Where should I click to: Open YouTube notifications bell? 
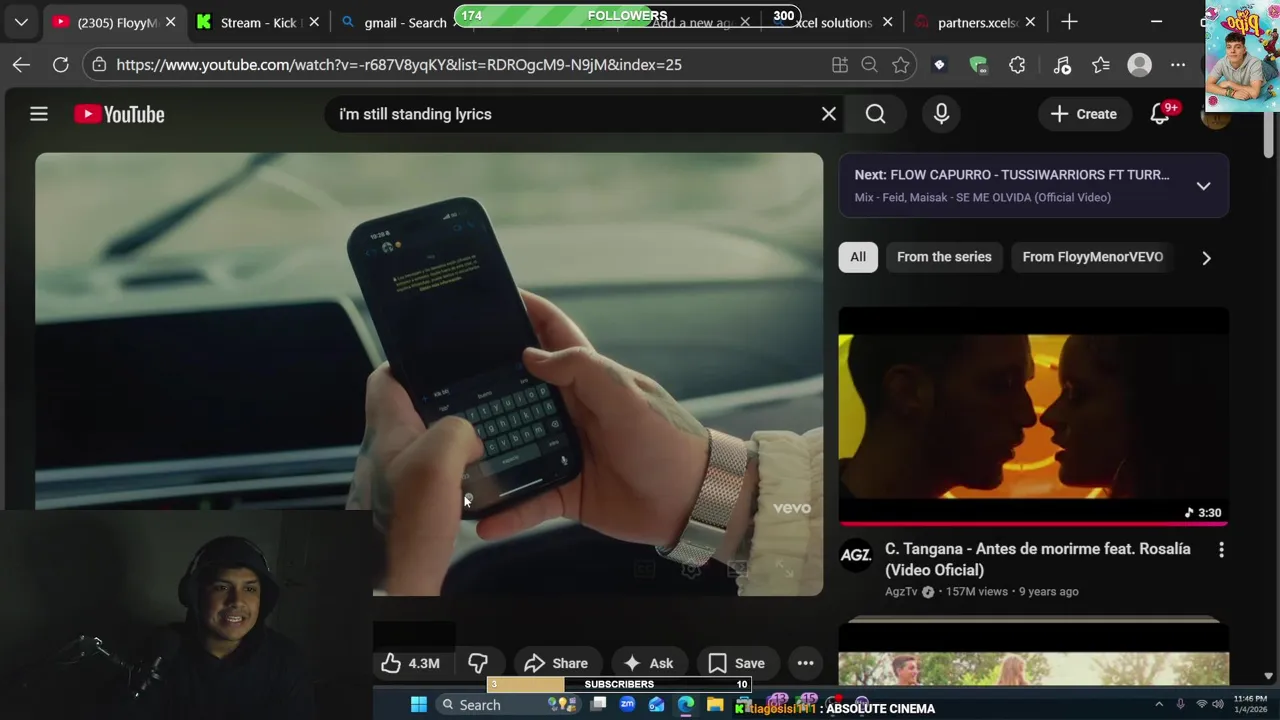(x=1160, y=114)
